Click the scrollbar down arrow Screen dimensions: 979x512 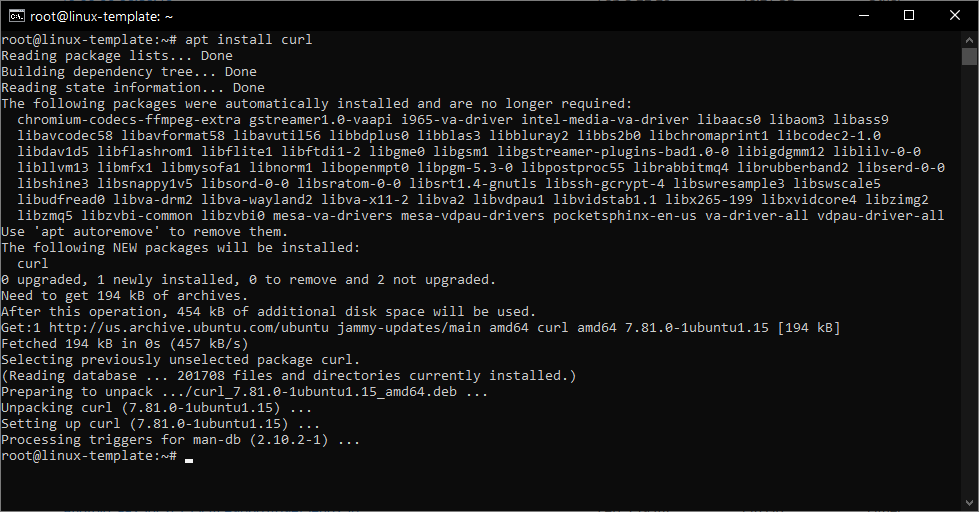[x=969, y=503]
